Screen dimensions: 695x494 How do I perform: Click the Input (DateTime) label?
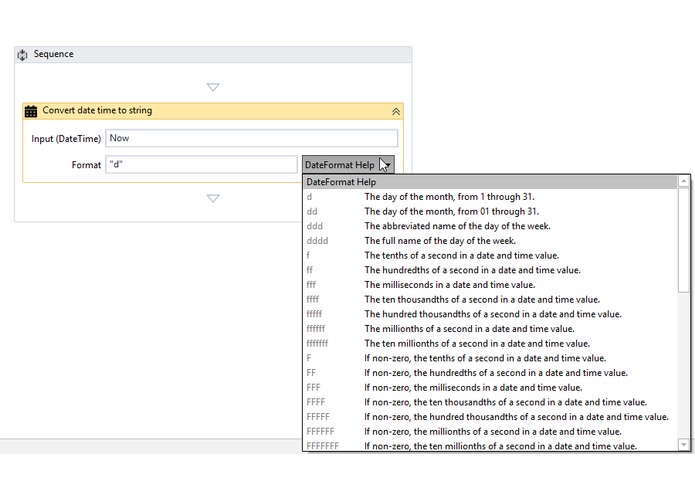(x=66, y=139)
